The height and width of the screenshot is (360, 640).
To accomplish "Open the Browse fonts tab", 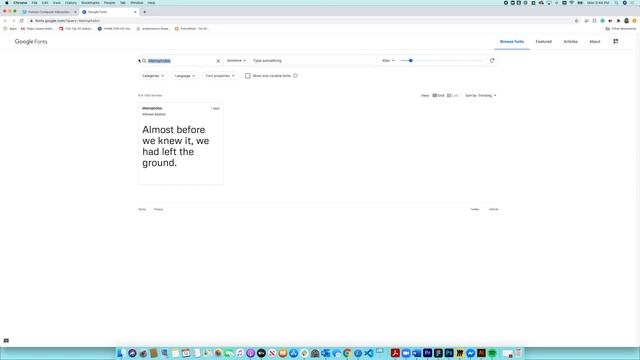I will pyautogui.click(x=512, y=42).
